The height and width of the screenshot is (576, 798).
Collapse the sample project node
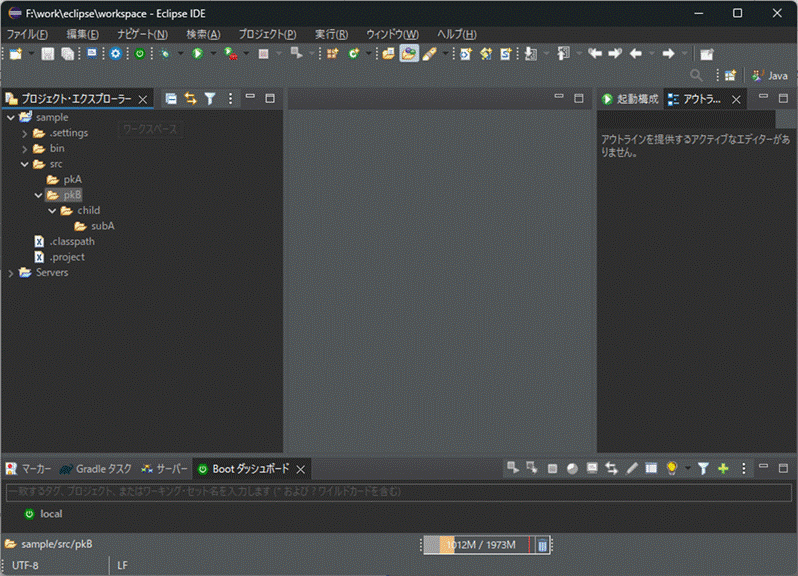click(x=11, y=118)
